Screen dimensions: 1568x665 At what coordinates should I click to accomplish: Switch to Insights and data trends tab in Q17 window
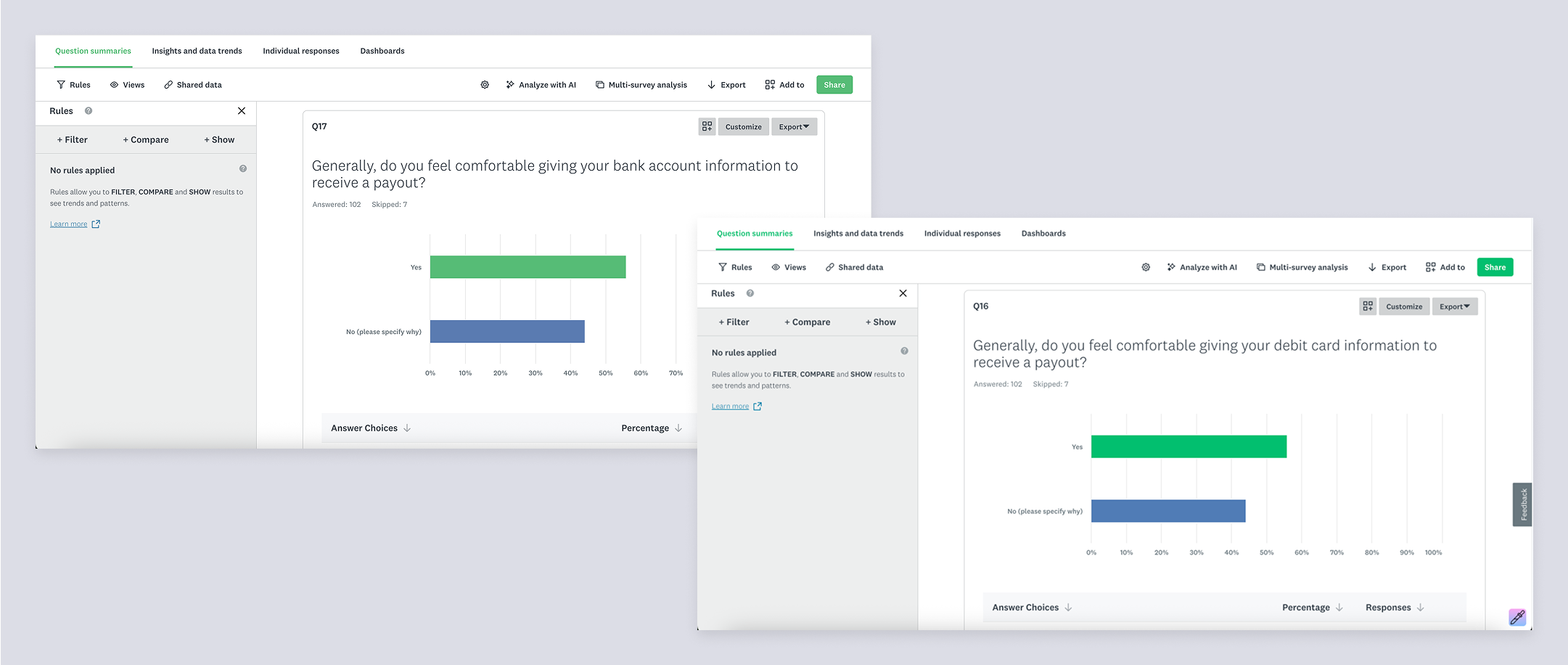[197, 51]
